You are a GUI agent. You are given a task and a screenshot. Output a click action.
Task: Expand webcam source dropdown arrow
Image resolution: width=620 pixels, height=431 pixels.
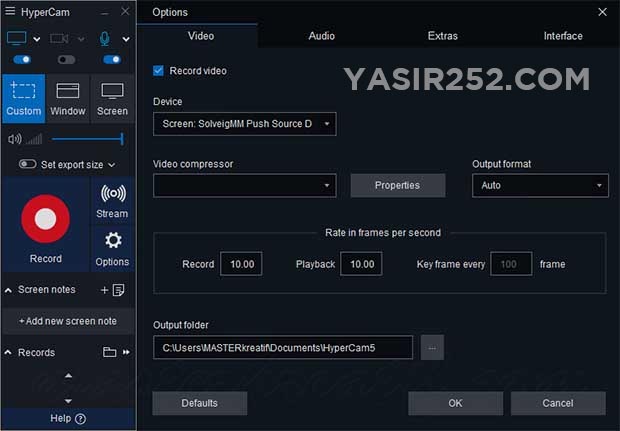pyautogui.click(x=81, y=39)
